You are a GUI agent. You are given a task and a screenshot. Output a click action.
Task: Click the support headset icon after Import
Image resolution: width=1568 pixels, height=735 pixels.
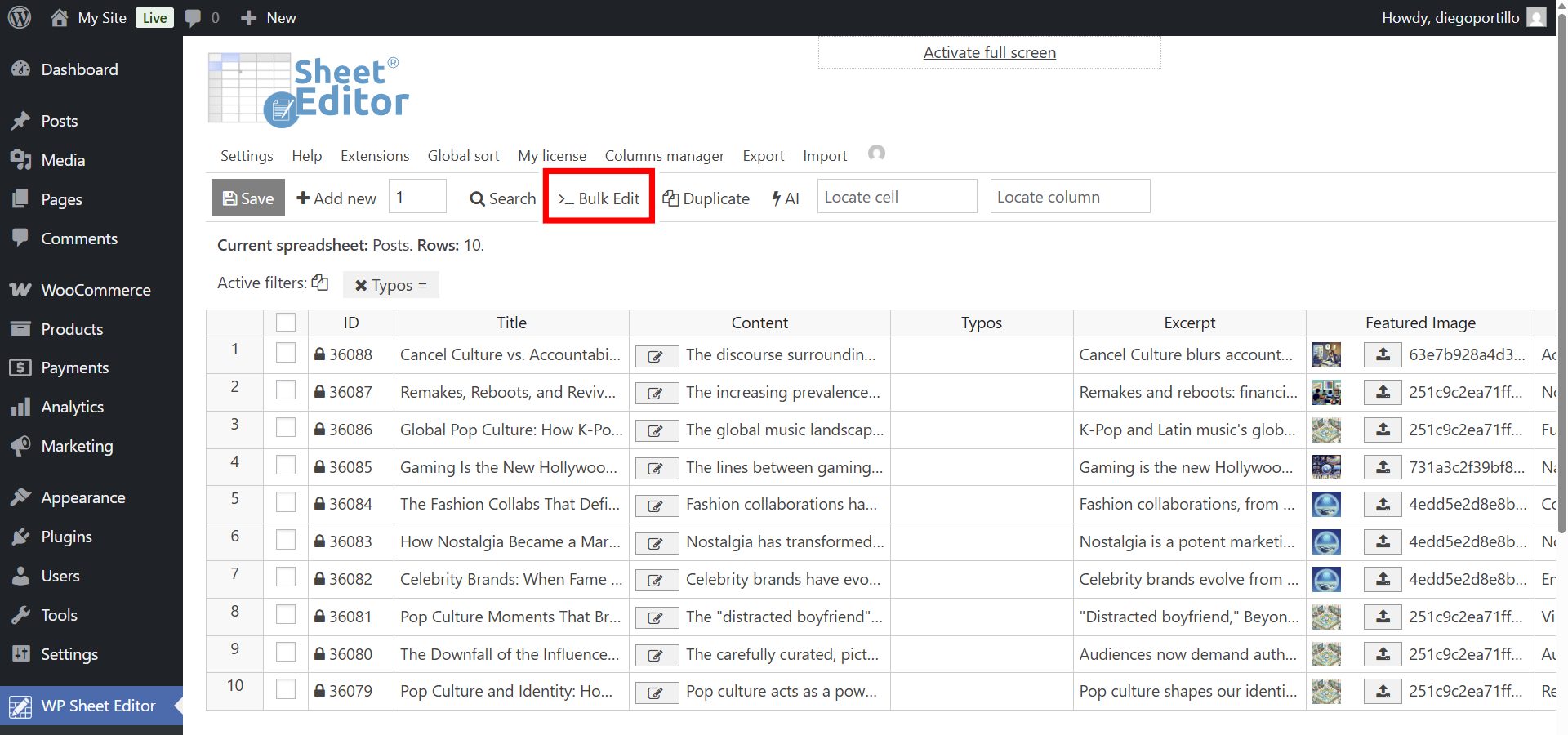pyautogui.click(x=876, y=154)
